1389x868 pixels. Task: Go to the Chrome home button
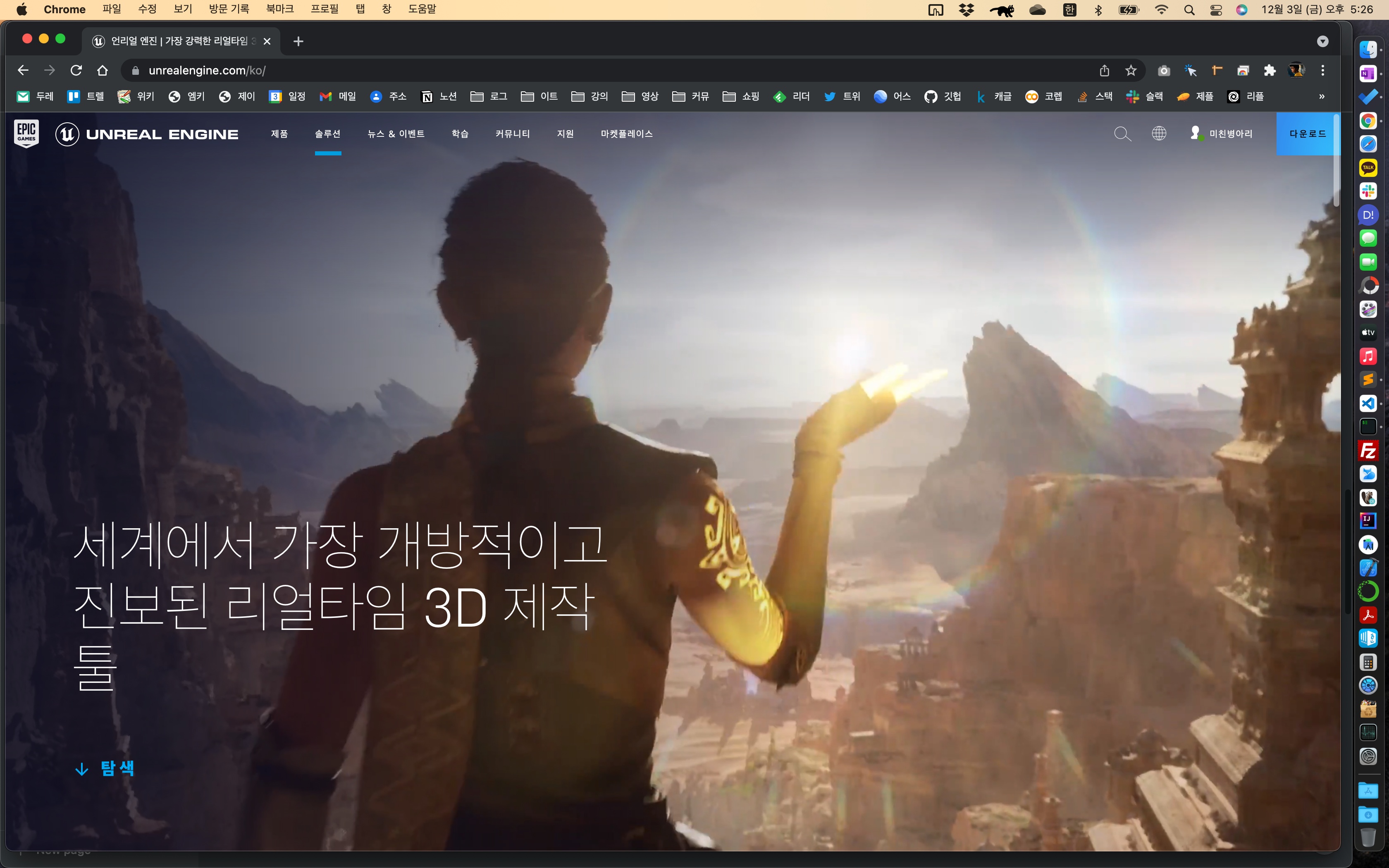pos(102,71)
